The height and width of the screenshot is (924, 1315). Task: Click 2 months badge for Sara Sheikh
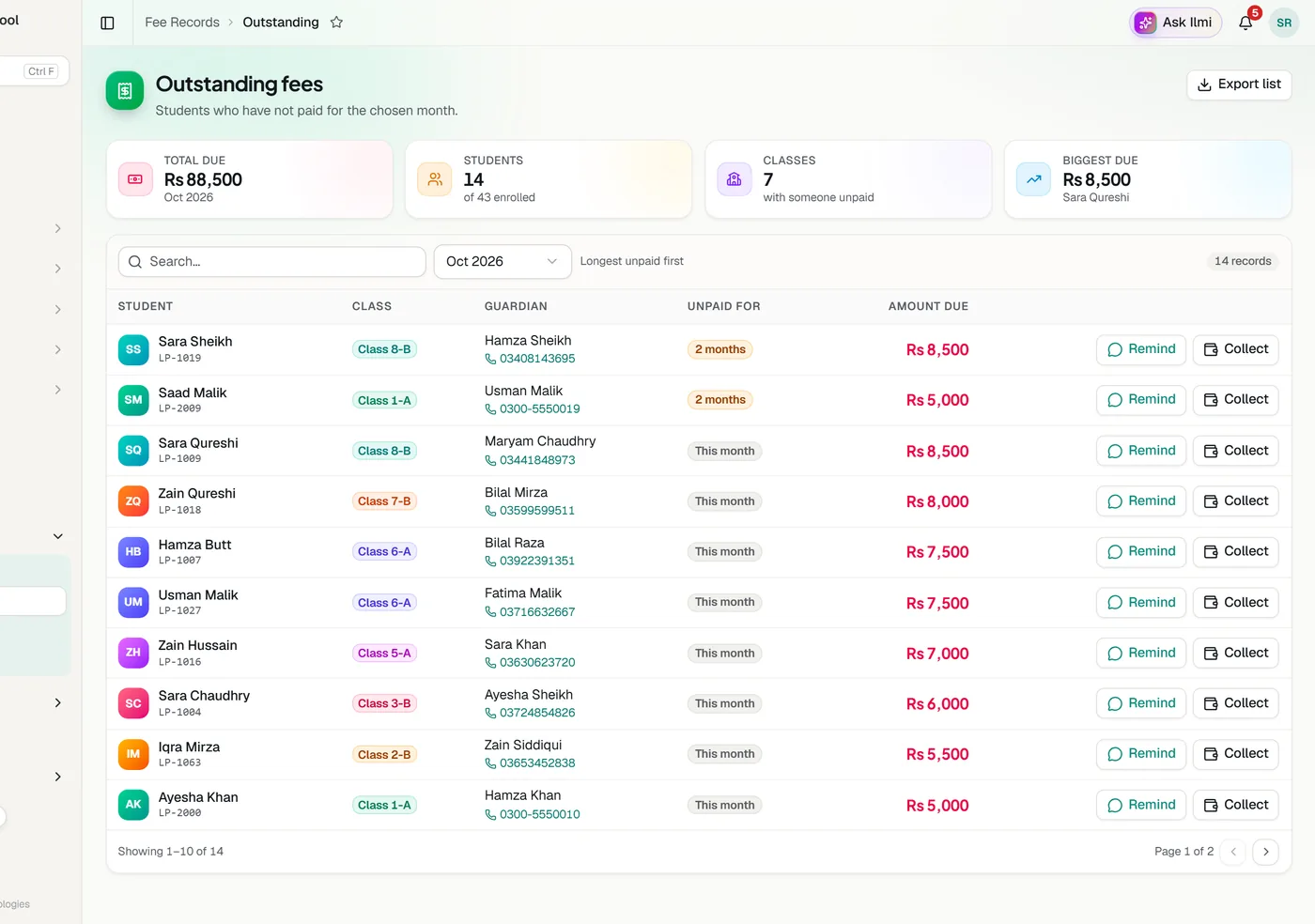(x=720, y=349)
